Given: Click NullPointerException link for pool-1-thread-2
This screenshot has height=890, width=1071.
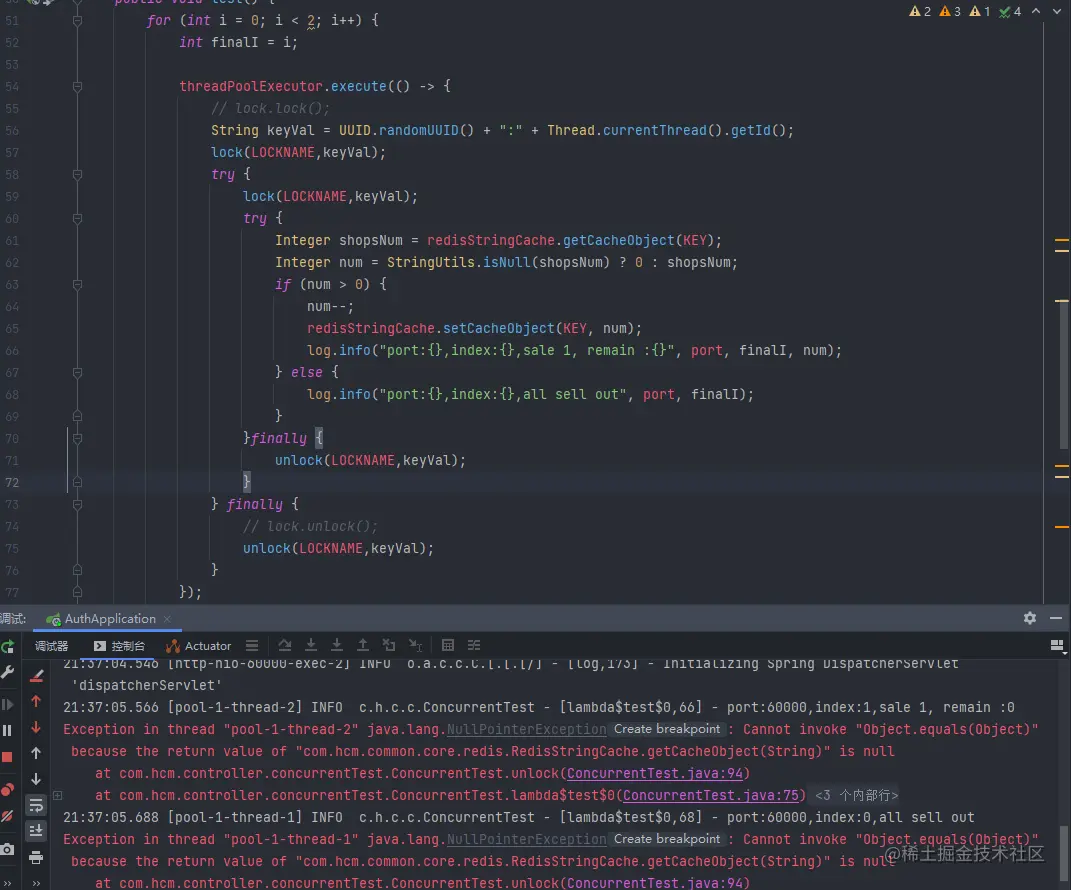Looking at the screenshot, I should 526,729.
